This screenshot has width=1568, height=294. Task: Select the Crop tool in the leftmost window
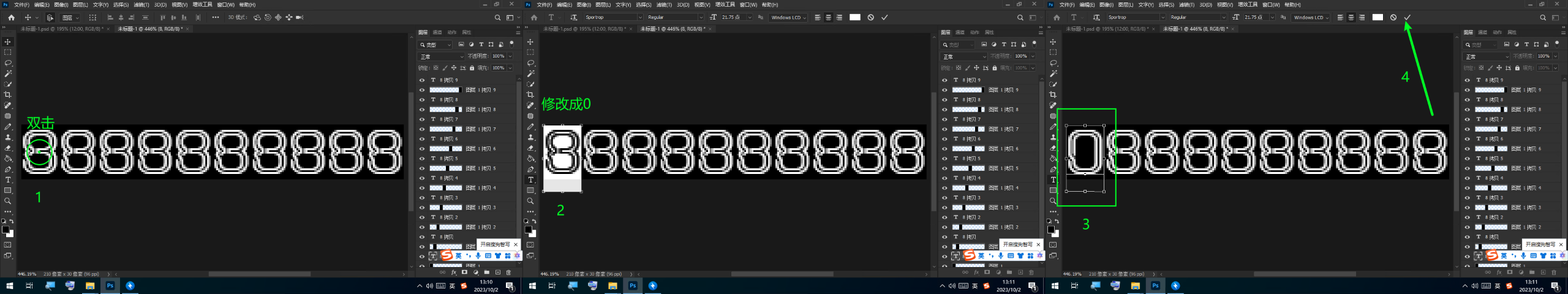click(8, 95)
